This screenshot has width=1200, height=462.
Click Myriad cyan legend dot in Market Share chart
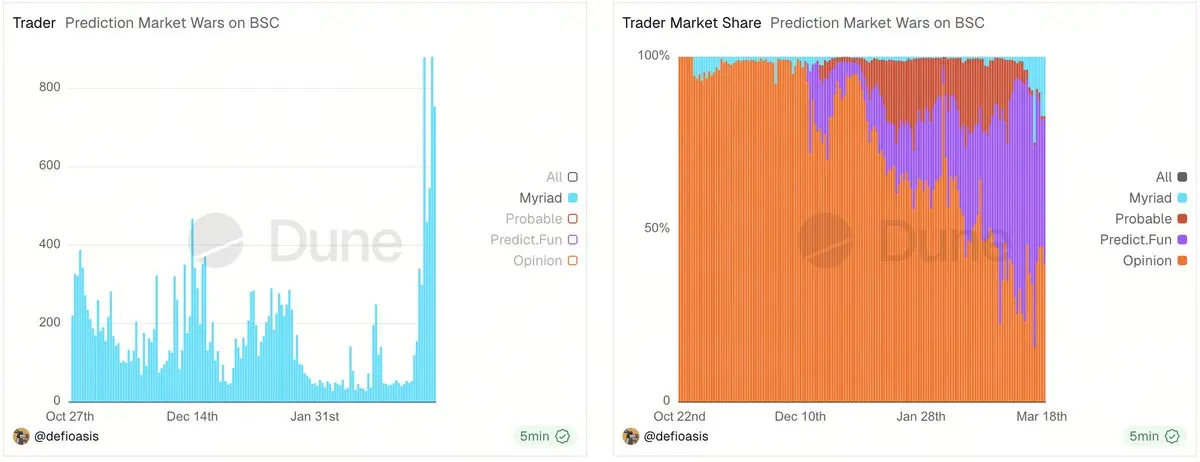click(x=1182, y=198)
